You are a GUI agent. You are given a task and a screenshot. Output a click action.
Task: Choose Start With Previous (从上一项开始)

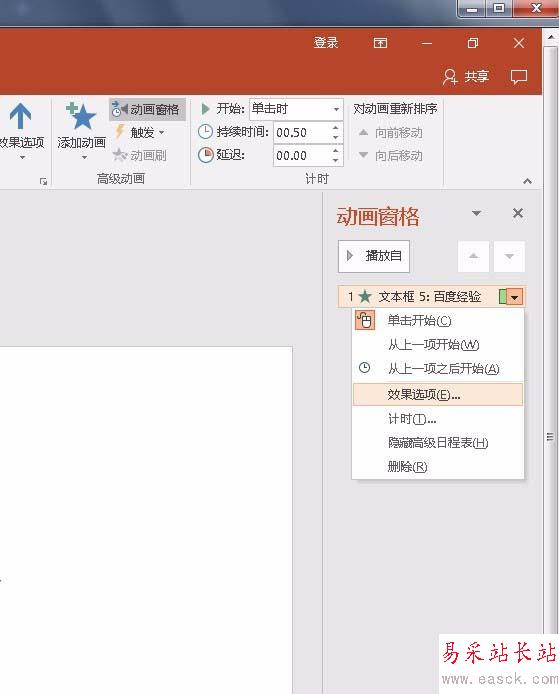pyautogui.click(x=437, y=344)
